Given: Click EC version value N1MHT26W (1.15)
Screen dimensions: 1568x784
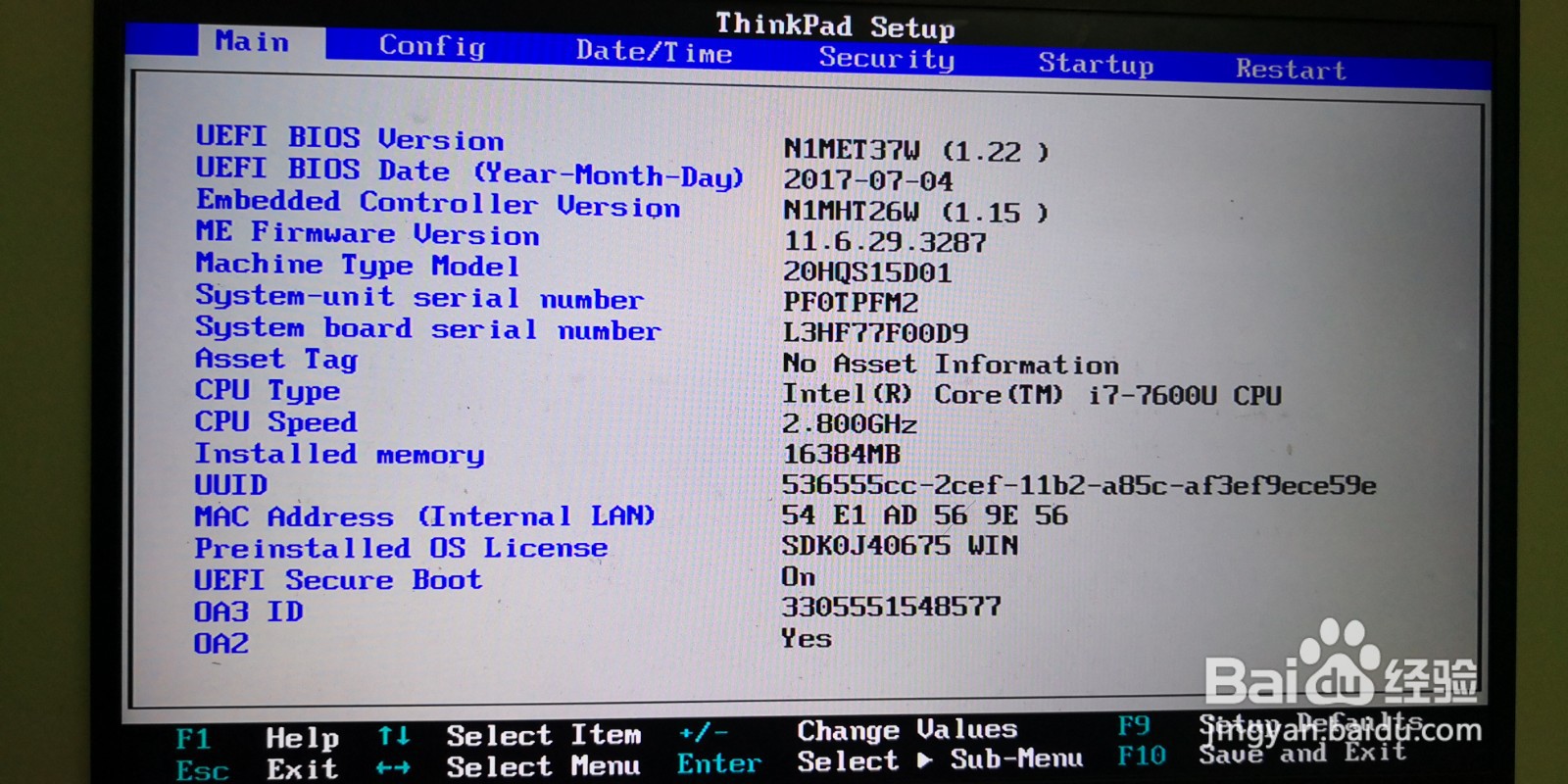Looking at the screenshot, I should click(915, 212).
